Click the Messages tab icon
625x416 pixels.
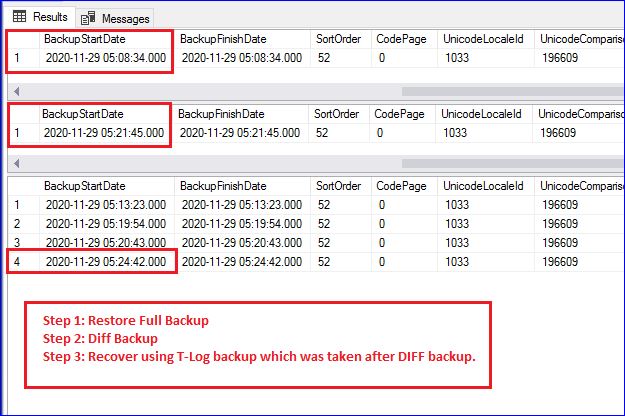[x=88, y=18]
